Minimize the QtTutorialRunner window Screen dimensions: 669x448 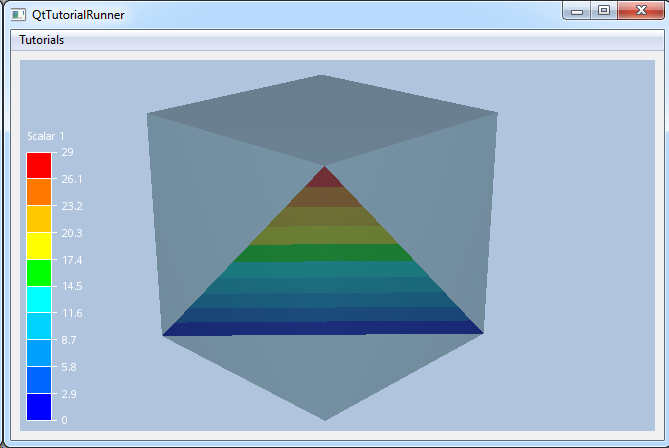coord(576,11)
